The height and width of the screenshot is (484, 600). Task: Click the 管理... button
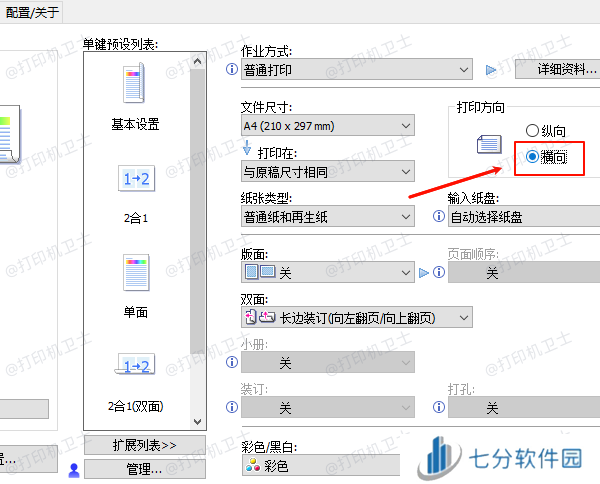145,469
